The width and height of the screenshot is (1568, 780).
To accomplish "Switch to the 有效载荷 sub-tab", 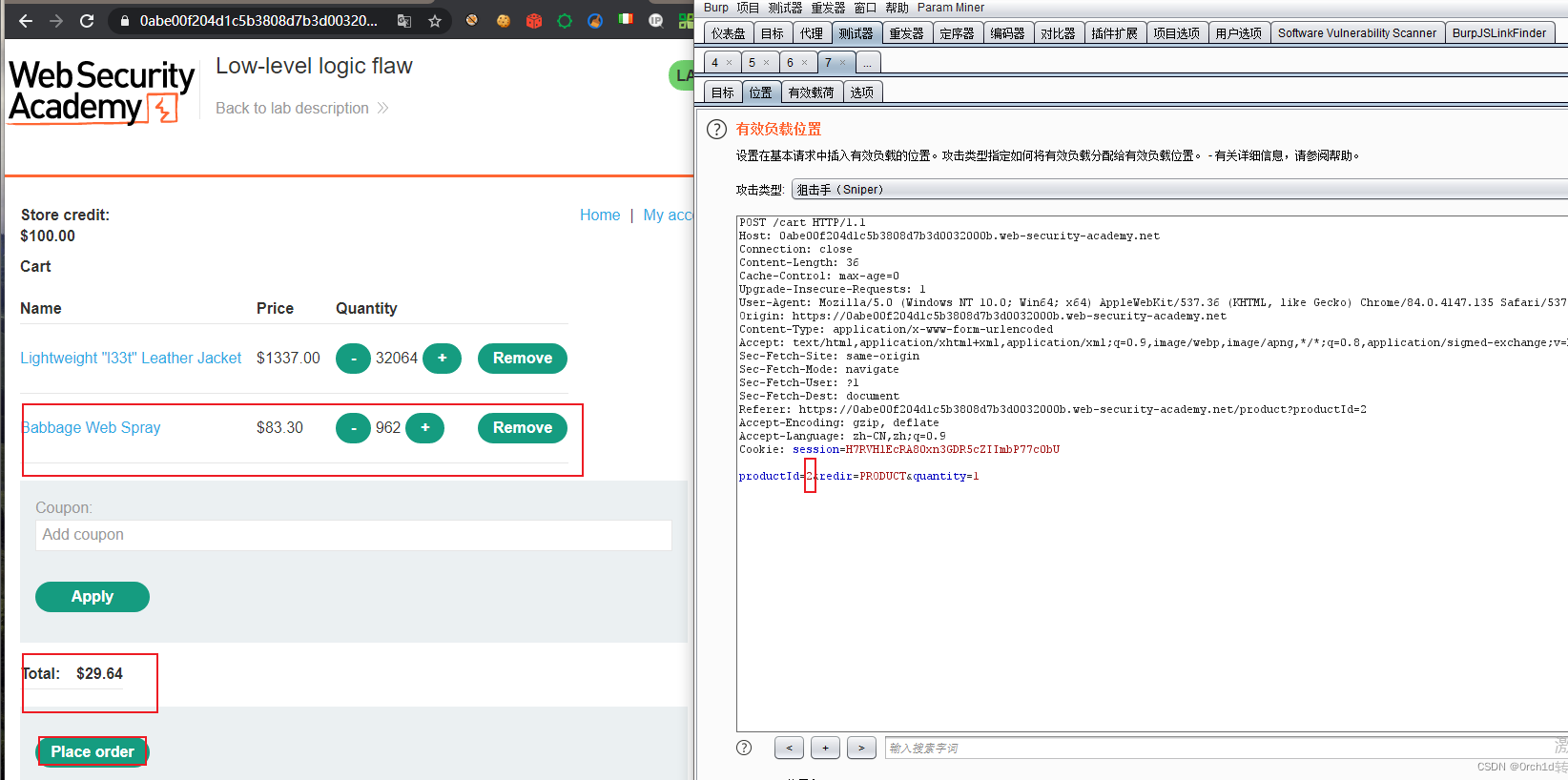I will (x=811, y=92).
